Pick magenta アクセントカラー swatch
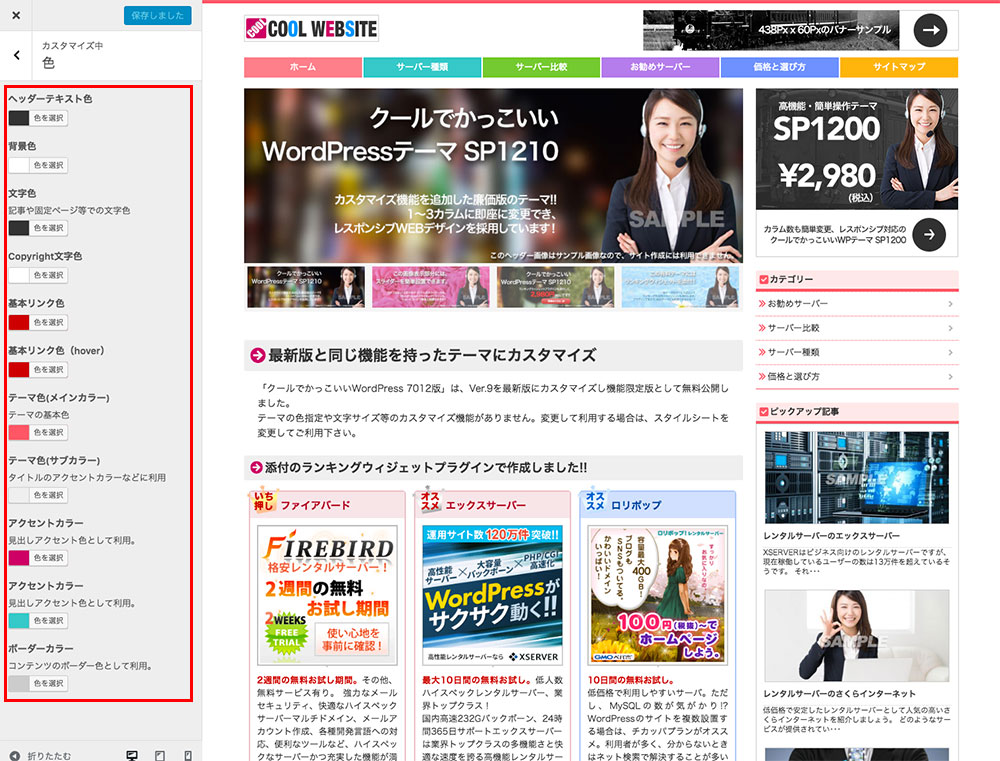 click(18, 558)
